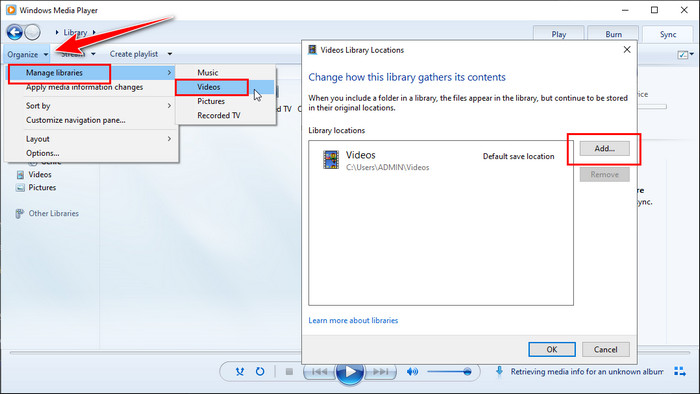Select Customize navigation pane menu item
This screenshot has height=394, width=700.
click(x=91, y=120)
